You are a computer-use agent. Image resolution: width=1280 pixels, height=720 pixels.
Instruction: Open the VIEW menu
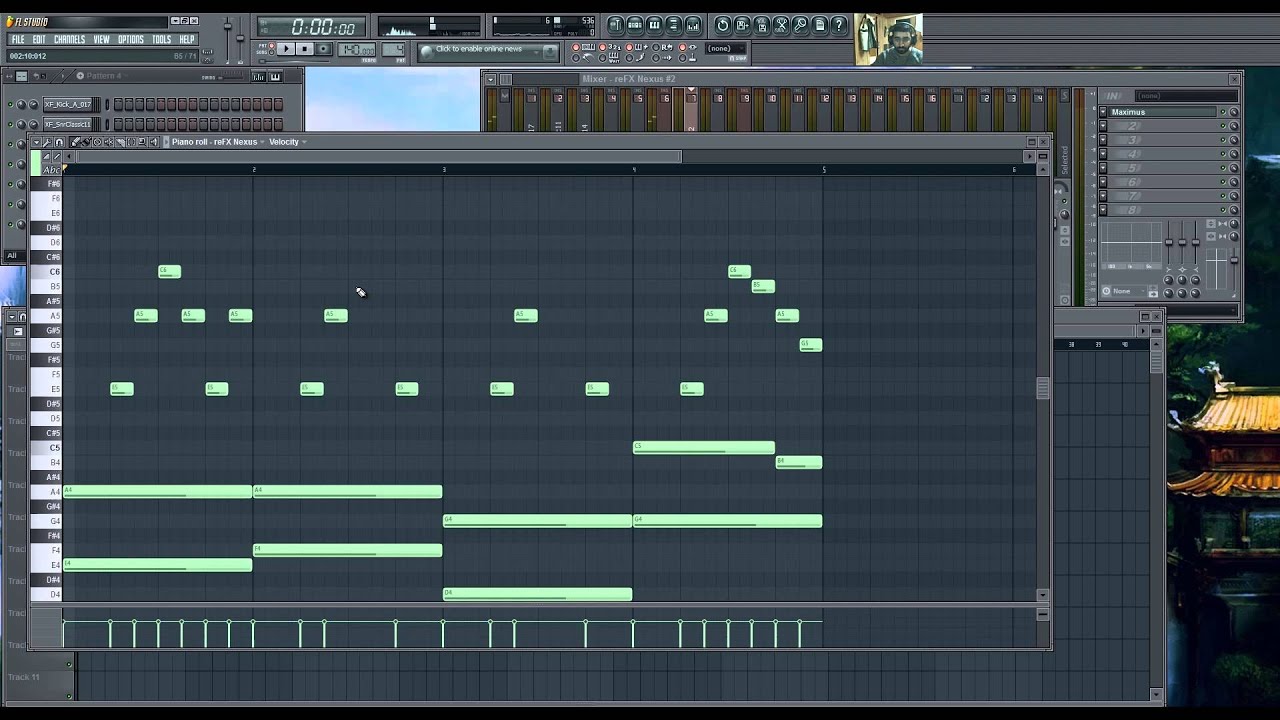(x=101, y=40)
